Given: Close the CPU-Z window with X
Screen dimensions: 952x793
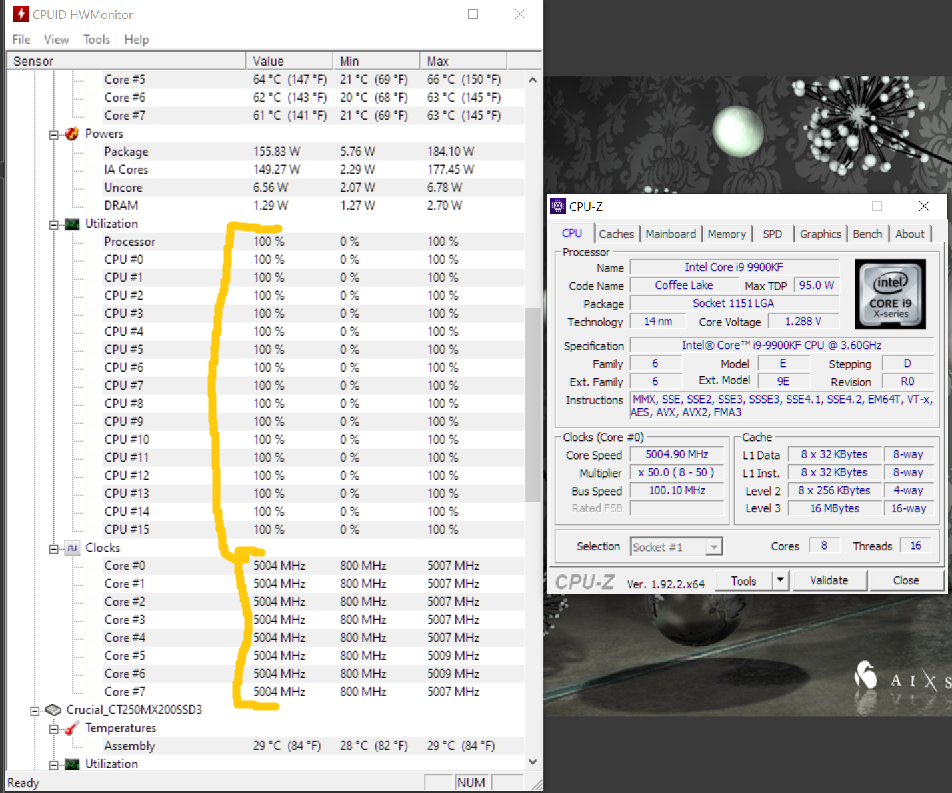Looking at the screenshot, I should coord(923,206).
